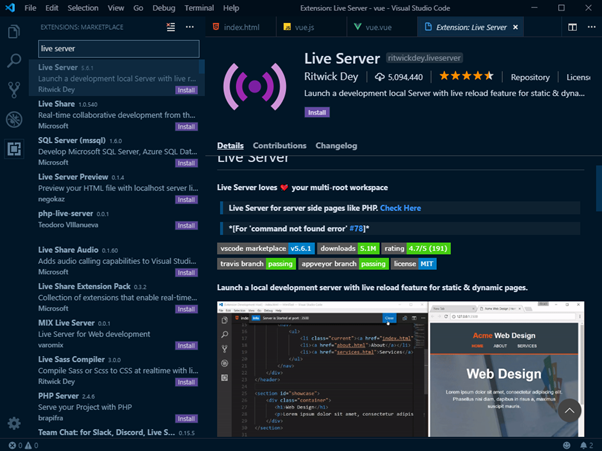The height and width of the screenshot is (451, 602).
Task: Click the VS Code logo icon
Action: [x=10, y=8]
